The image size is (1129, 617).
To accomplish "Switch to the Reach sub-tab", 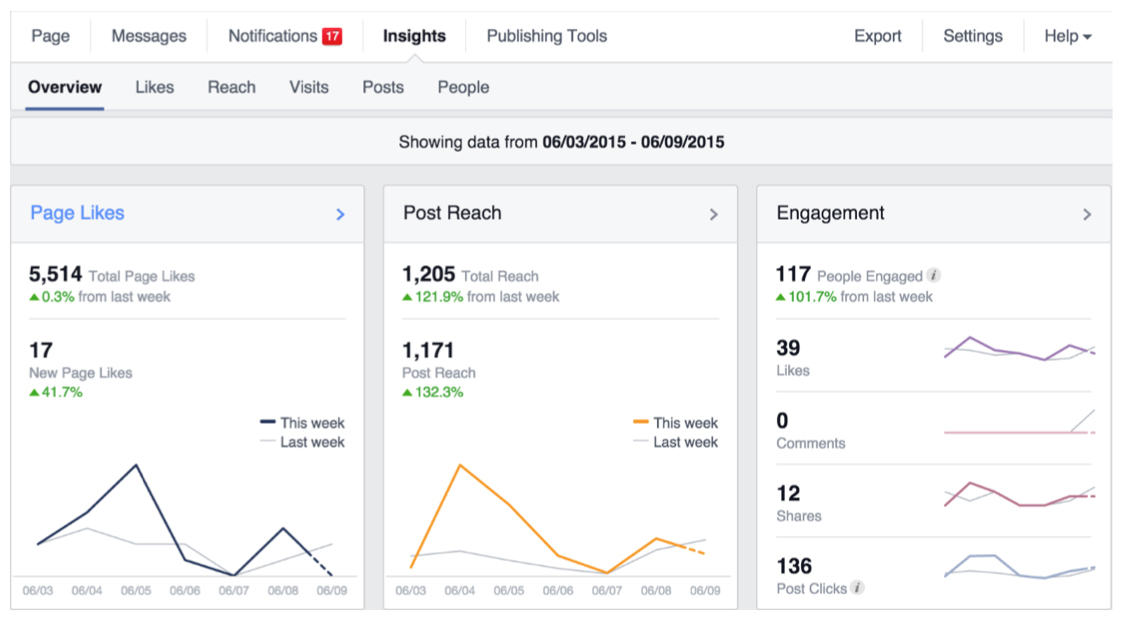I will [x=232, y=87].
